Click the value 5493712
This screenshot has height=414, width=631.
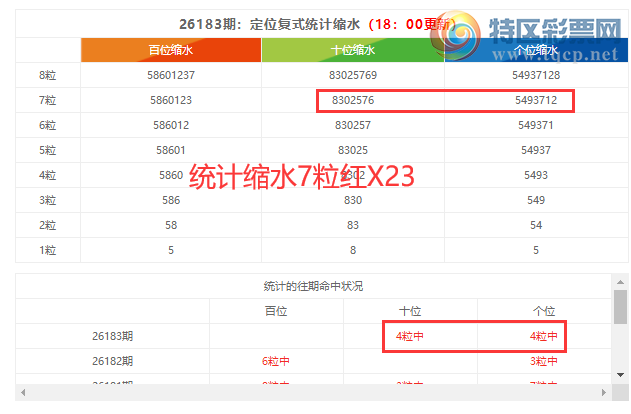(536, 100)
